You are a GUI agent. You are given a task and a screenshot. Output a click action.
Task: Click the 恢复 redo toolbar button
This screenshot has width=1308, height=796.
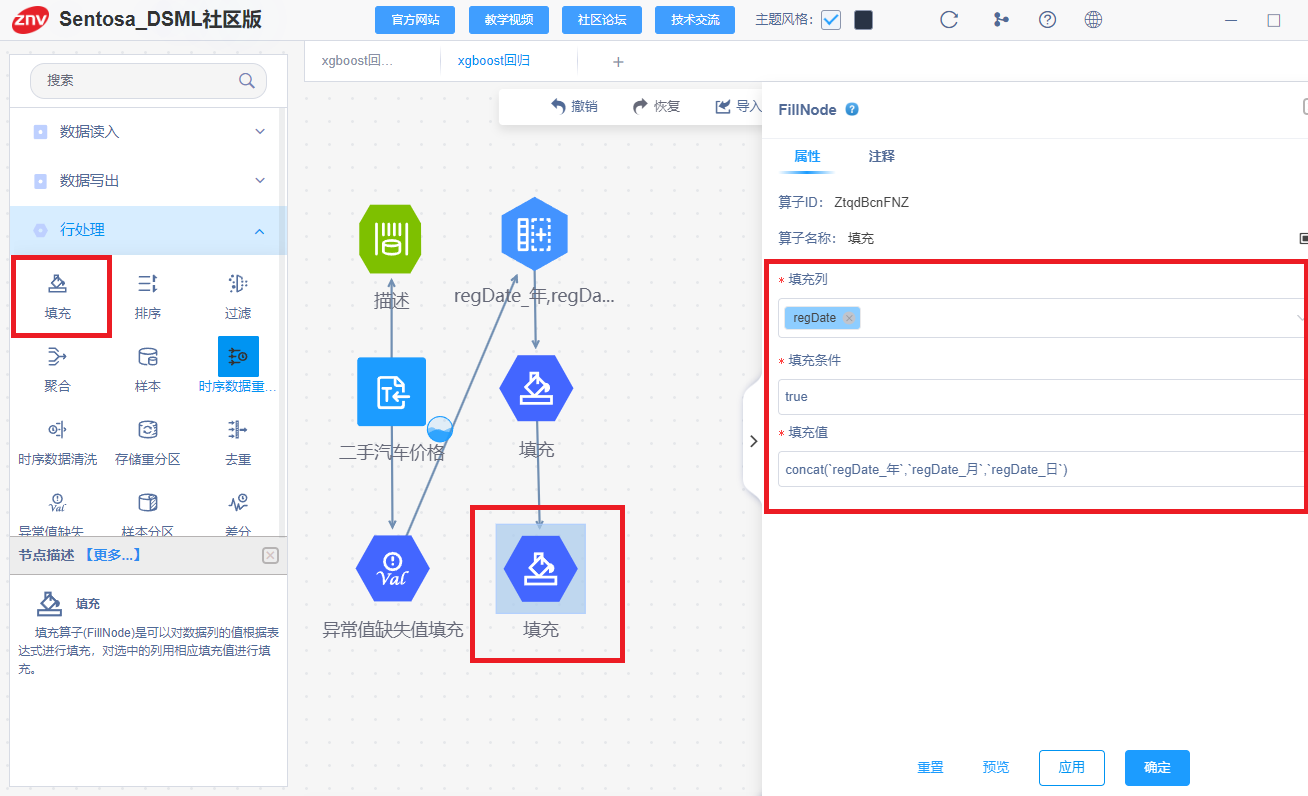click(657, 106)
